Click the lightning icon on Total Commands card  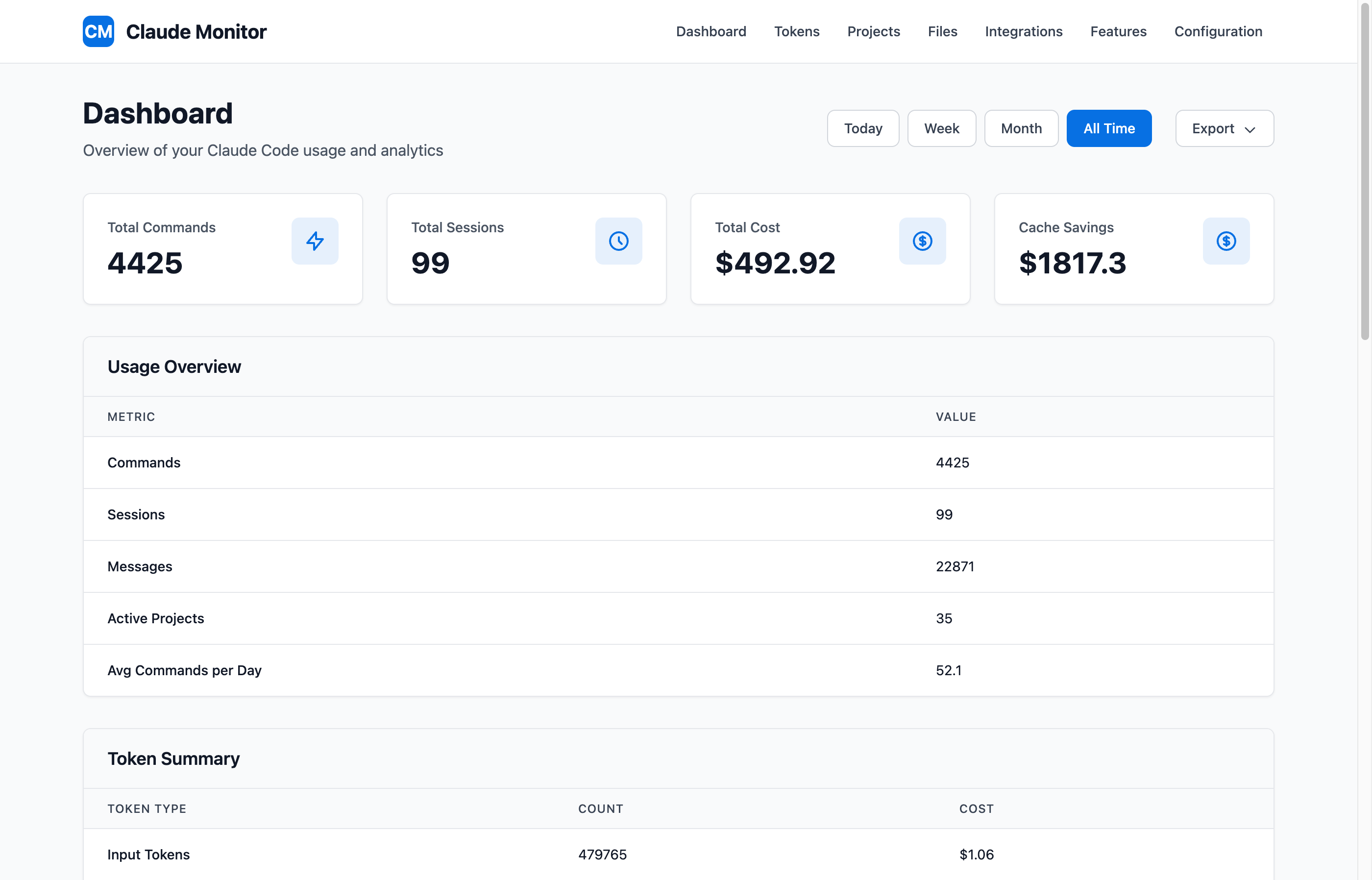[x=315, y=241]
